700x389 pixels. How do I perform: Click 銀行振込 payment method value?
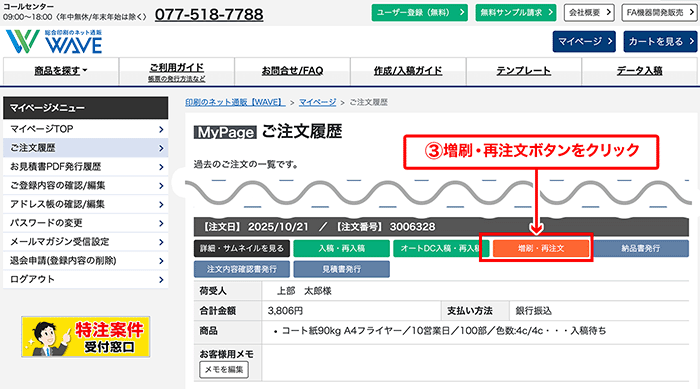[533, 310]
